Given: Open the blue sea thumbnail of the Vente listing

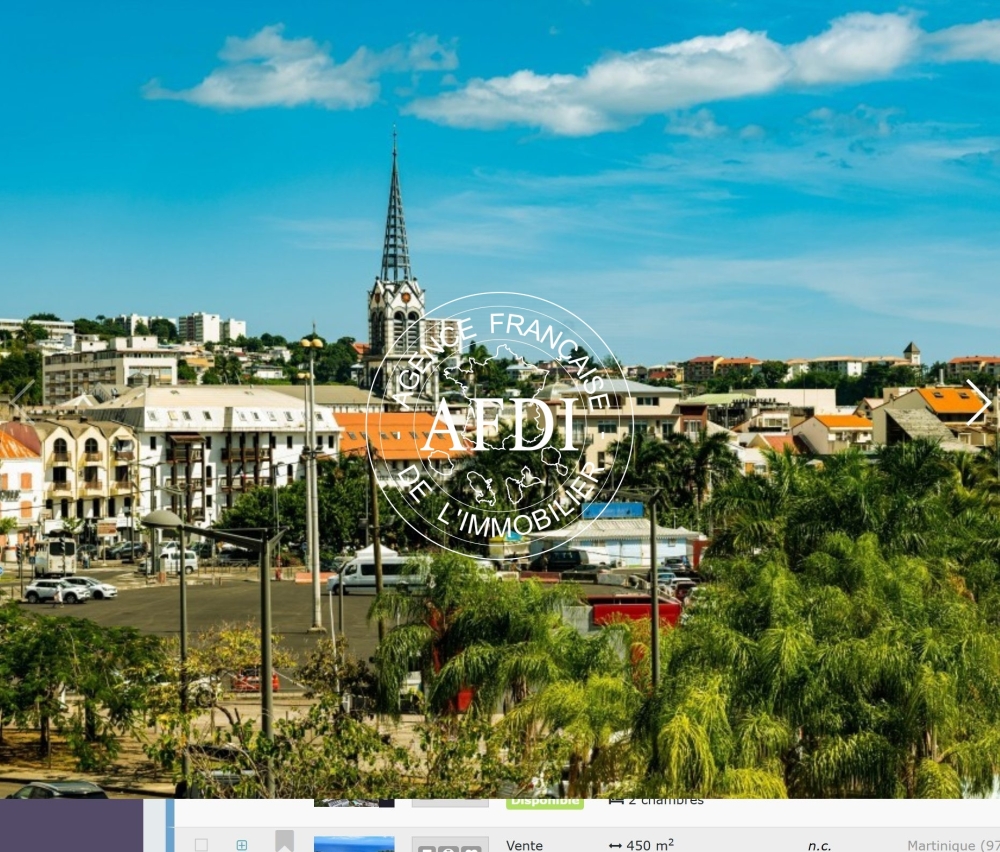Looking at the screenshot, I should tap(354, 844).
